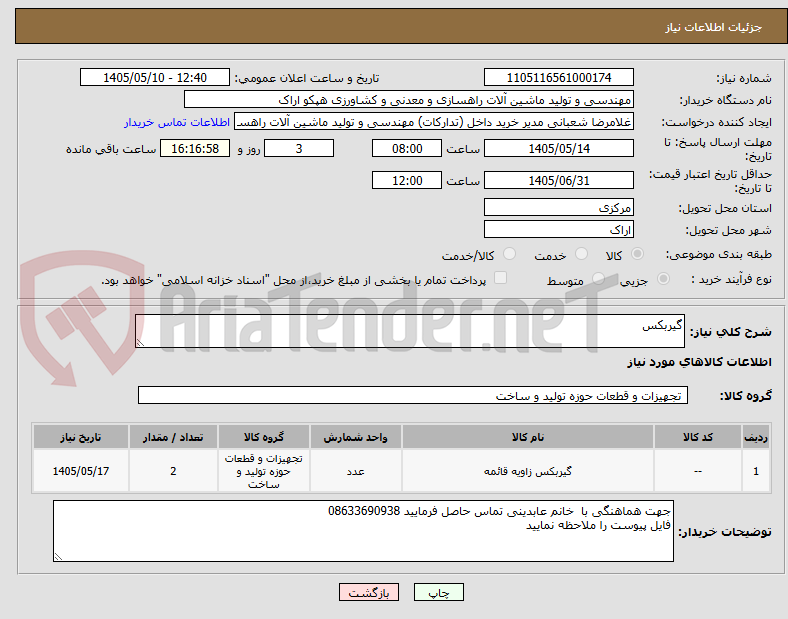Click the validity time field 12:00
The image size is (788, 619).
(407, 180)
